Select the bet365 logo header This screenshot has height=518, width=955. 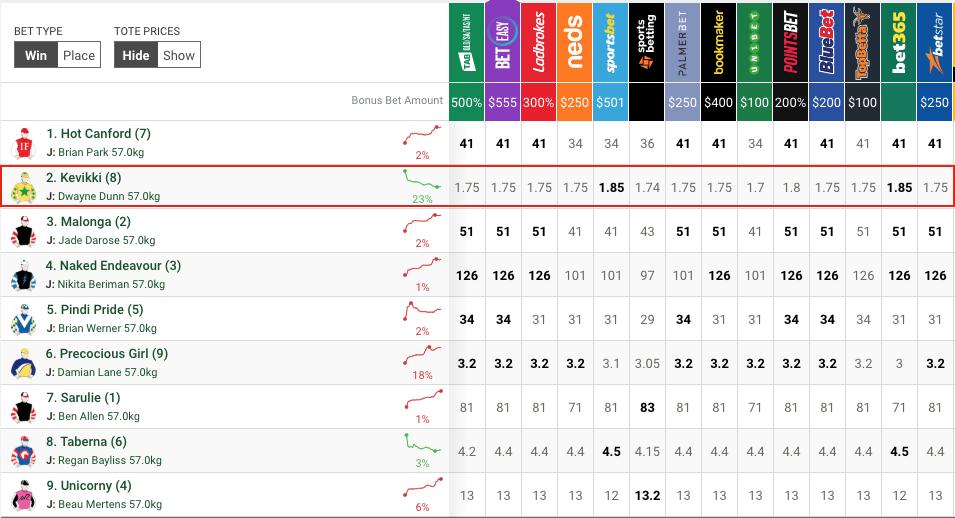[x=898, y=42]
